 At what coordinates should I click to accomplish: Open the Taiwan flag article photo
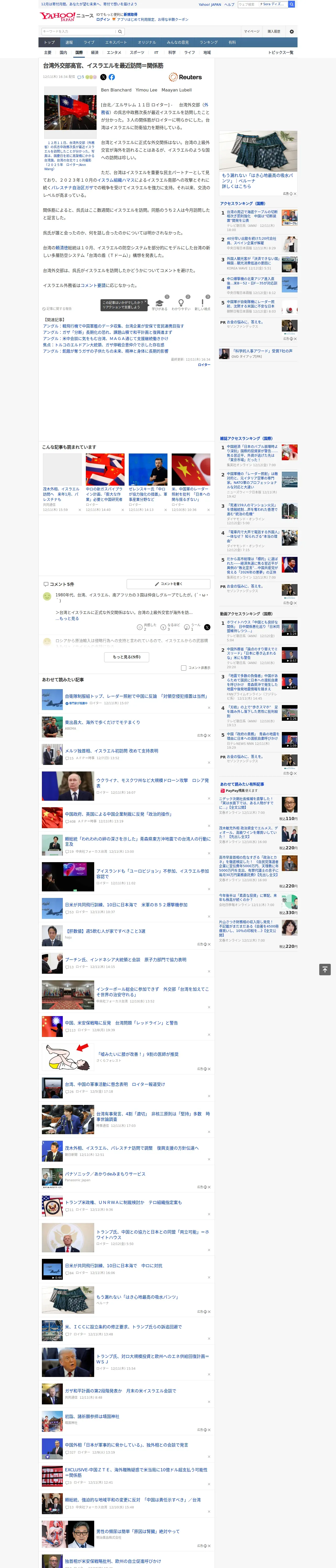70,113
